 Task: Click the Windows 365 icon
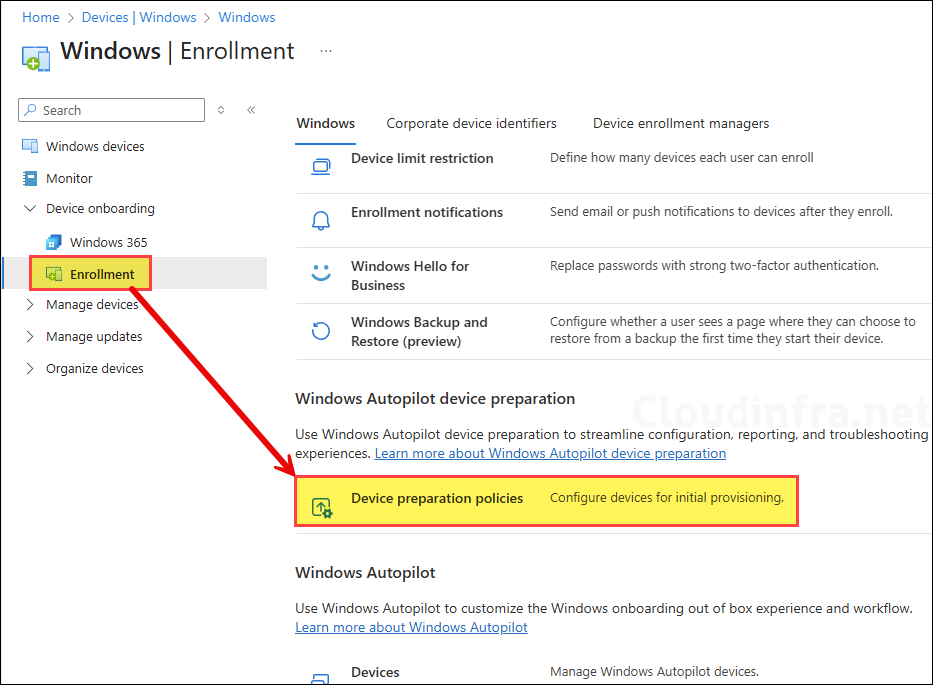54,243
